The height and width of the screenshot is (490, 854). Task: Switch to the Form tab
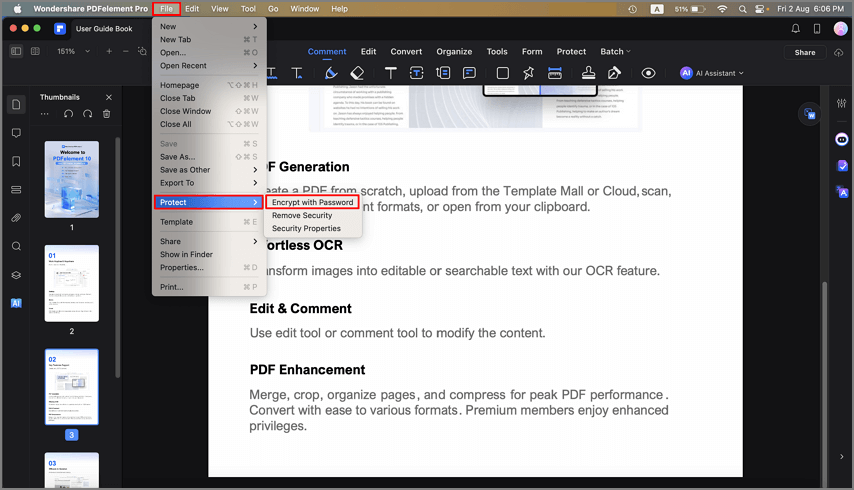point(532,51)
